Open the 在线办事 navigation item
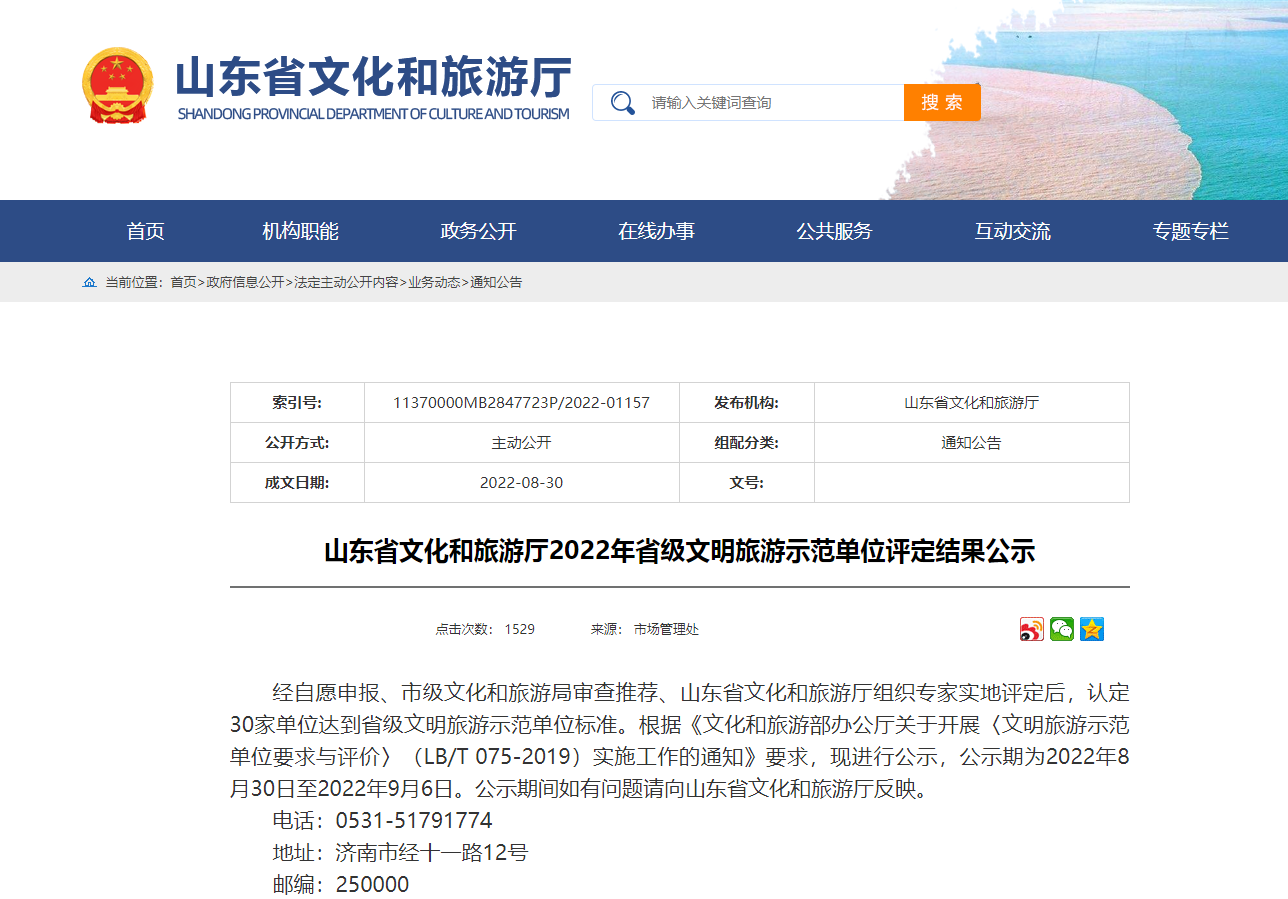The height and width of the screenshot is (899, 1288). 656,231
